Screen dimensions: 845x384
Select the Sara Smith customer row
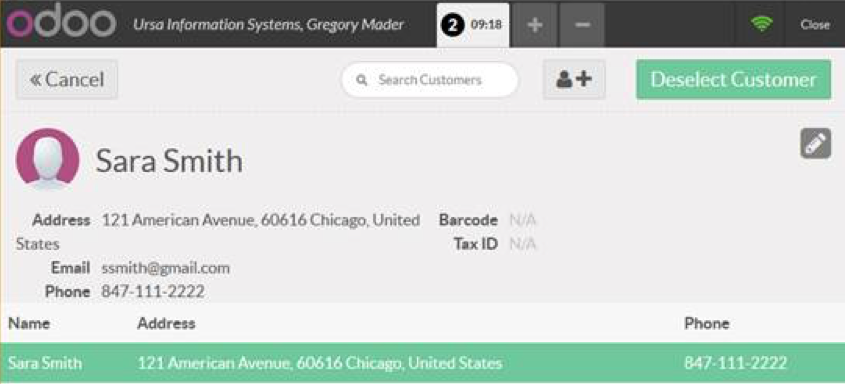[x=422, y=362]
